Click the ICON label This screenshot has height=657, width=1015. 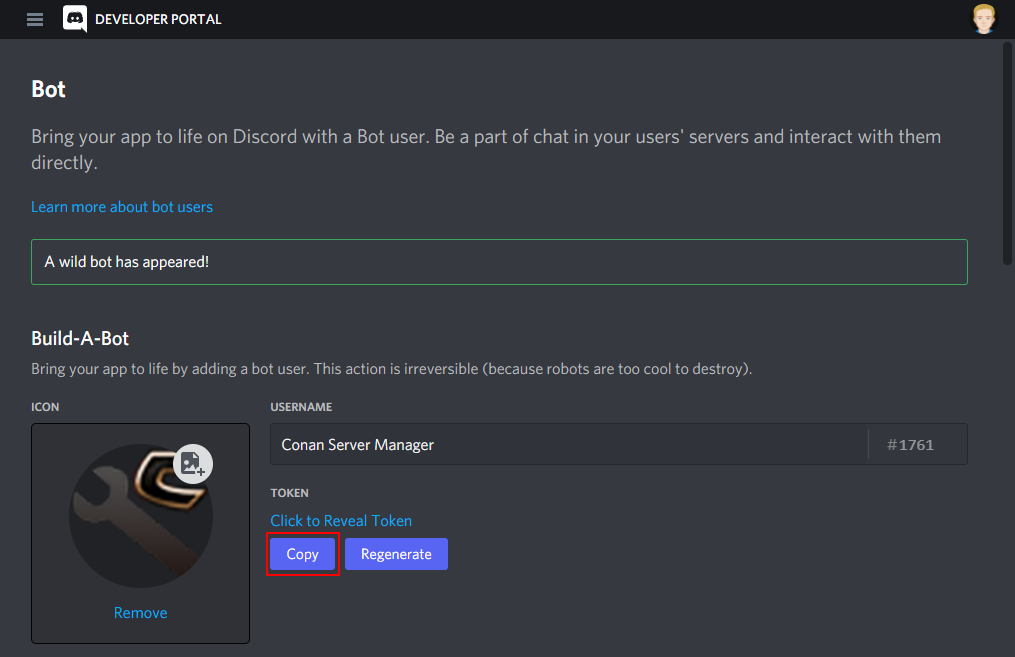click(45, 406)
